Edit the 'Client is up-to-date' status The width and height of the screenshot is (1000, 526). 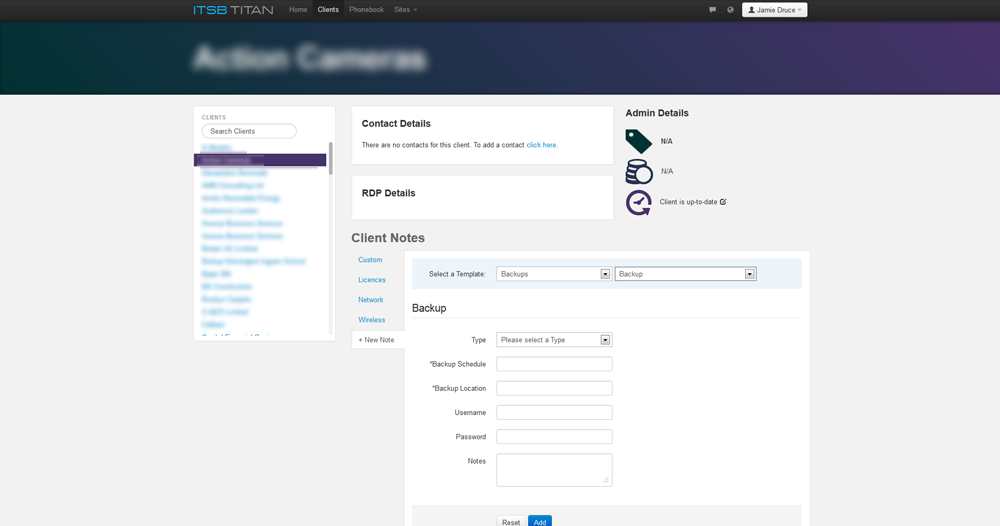pos(723,202)
